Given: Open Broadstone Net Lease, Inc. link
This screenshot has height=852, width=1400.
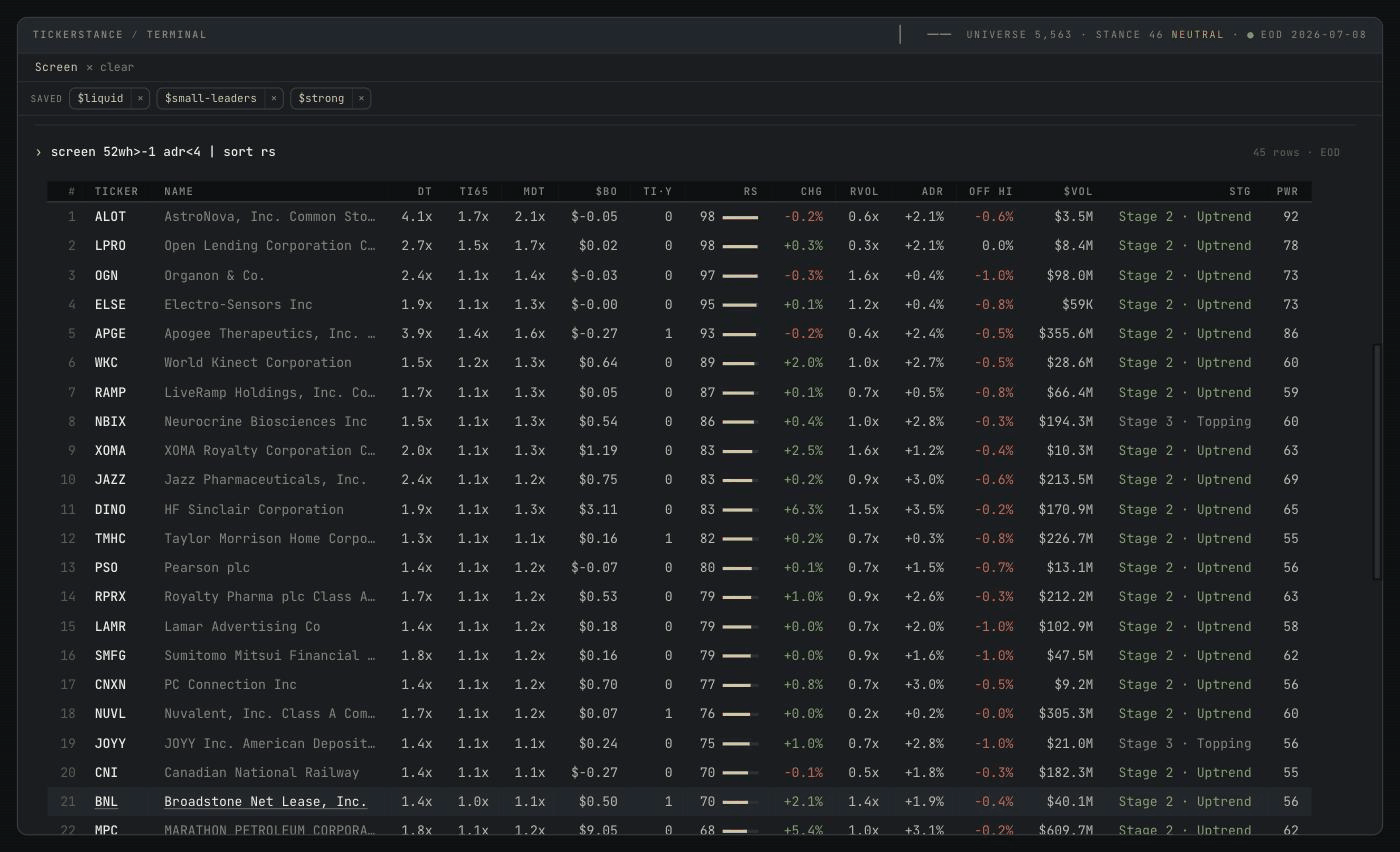Looking at the screenshot, I should pos(266,802).
